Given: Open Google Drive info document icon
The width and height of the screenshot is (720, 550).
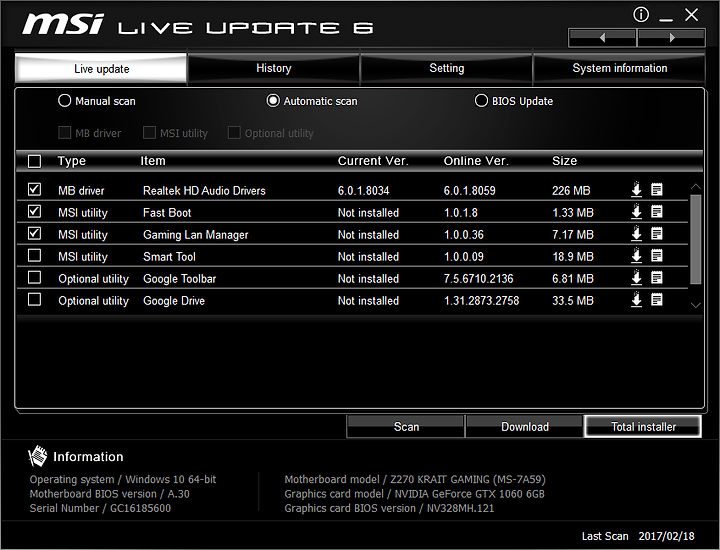Looking at the screenshot, I should tap(657, 300).
